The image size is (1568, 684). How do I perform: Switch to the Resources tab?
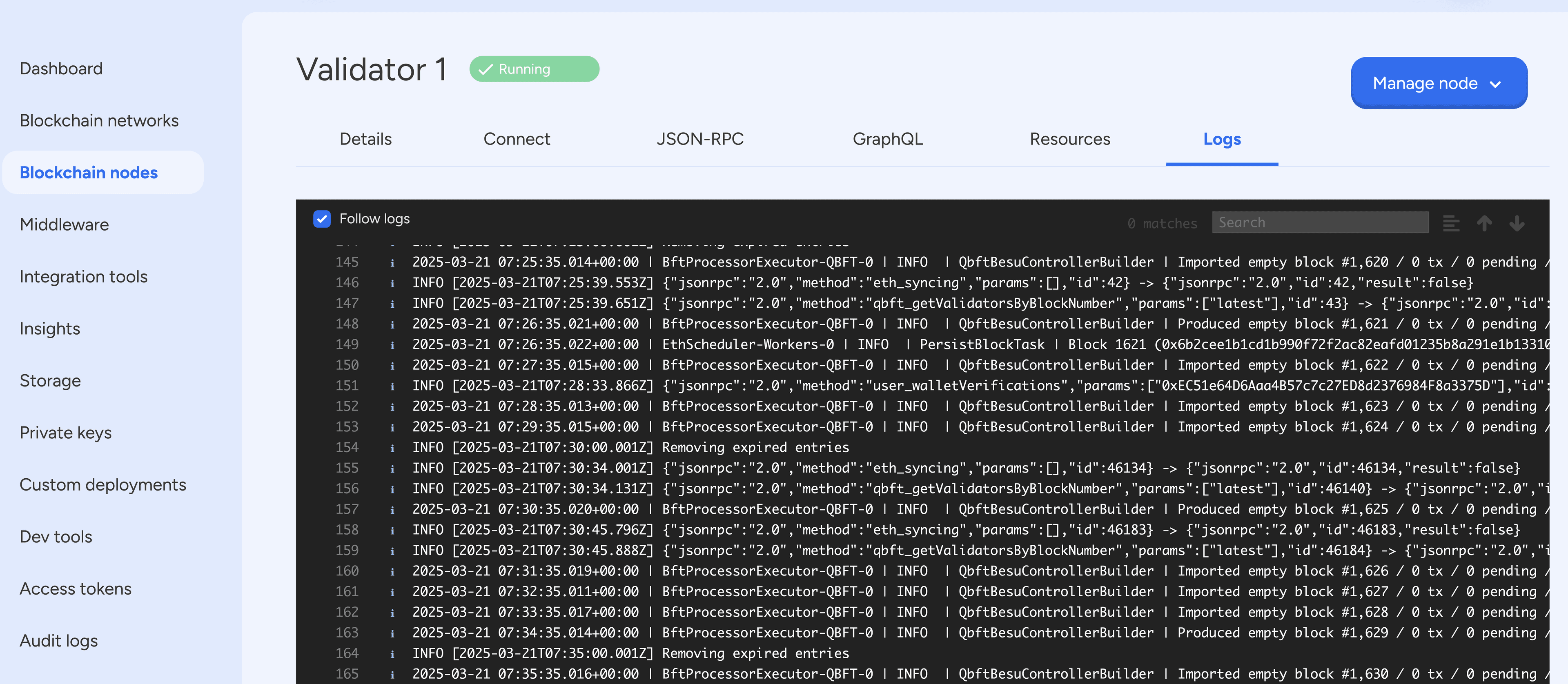click(1070, 139)
